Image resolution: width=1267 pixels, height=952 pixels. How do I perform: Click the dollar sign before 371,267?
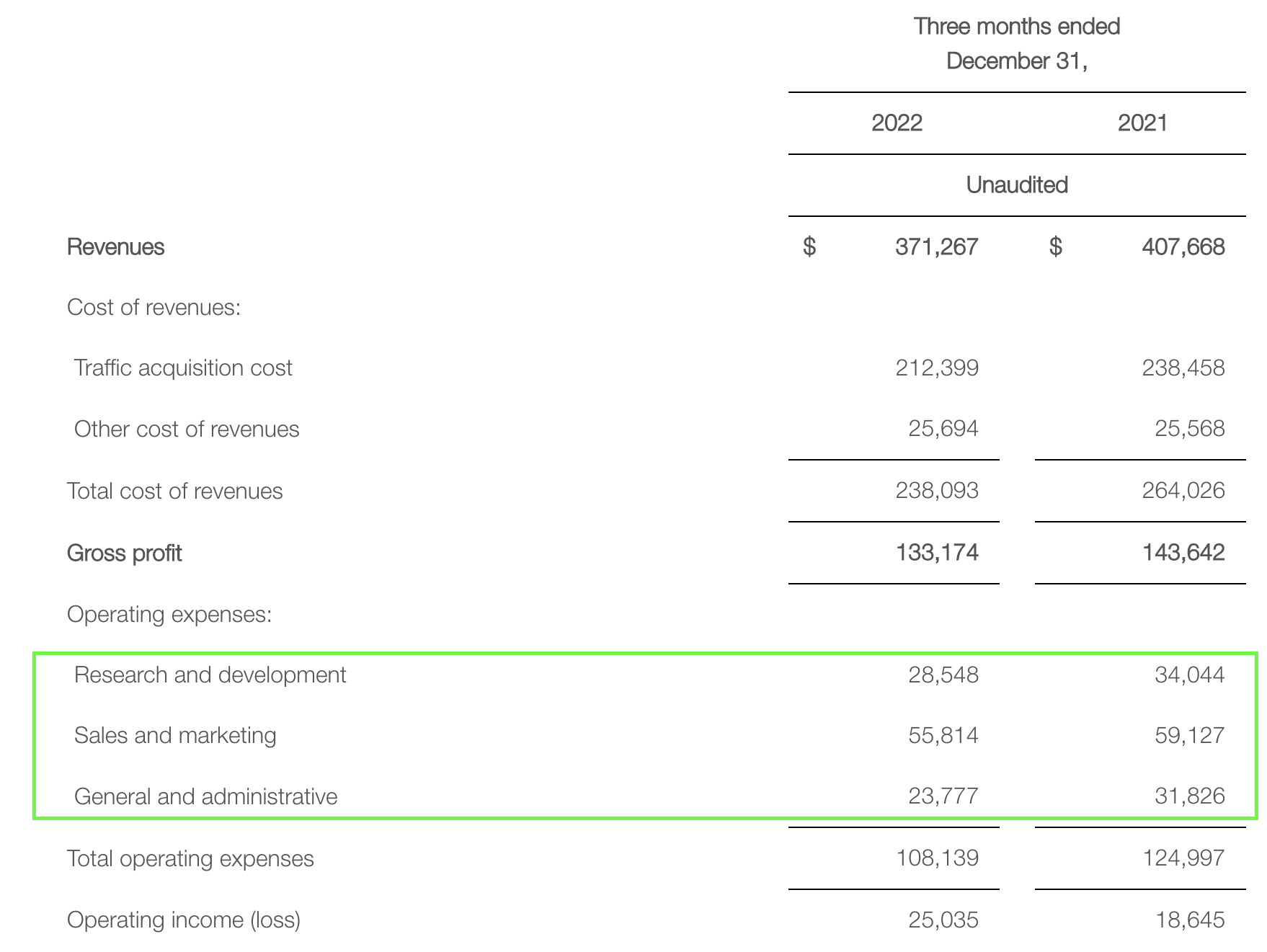click(809, 247)
